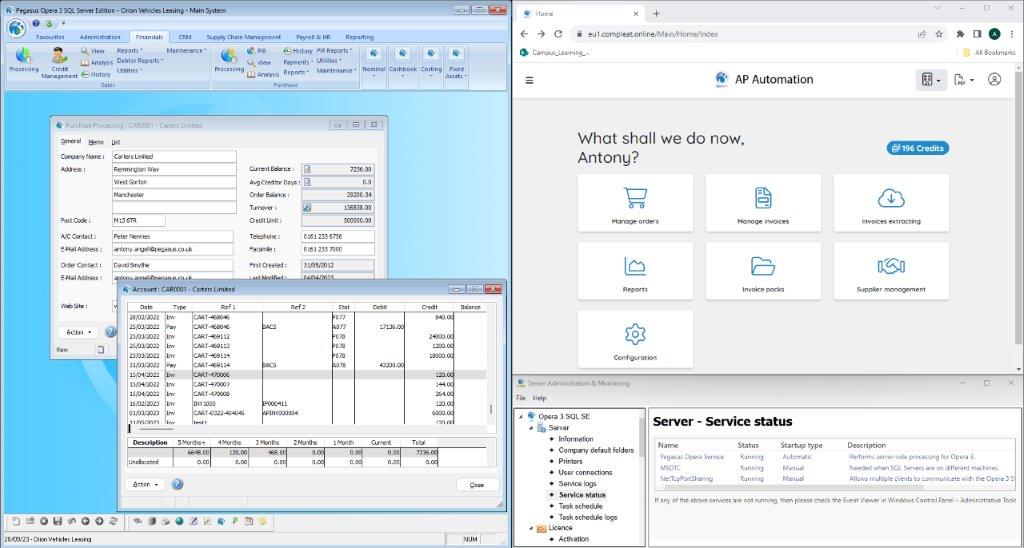Open the Debtor Reports dropdown
The image size is (1024, 548).
pyautogui.click(x=140, y=61)
